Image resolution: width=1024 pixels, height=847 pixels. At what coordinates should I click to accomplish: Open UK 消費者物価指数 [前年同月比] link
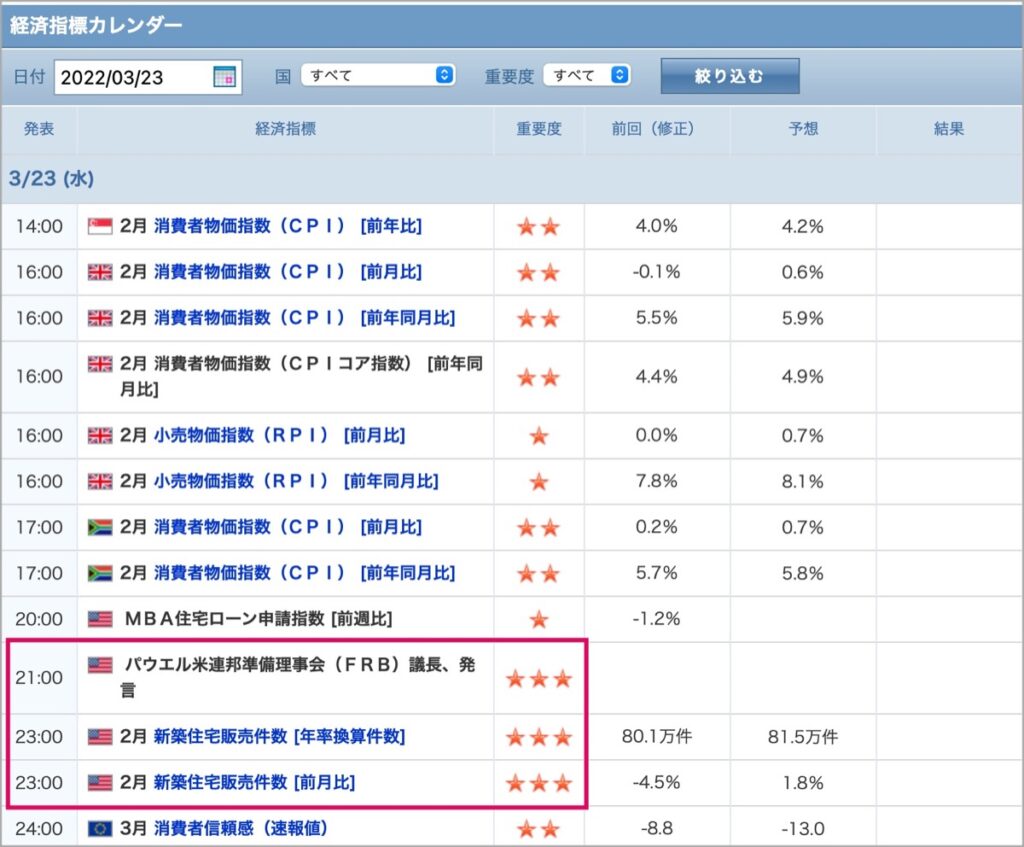click(x=304, y=317)
